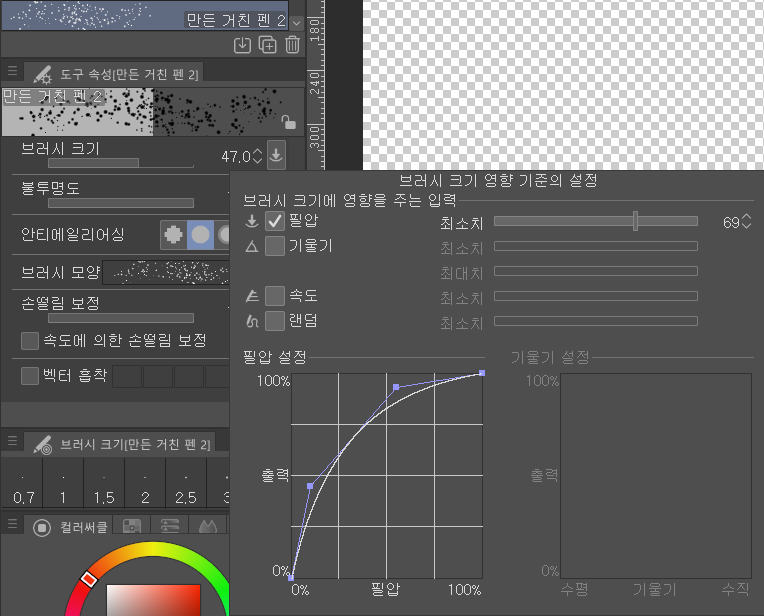Click the brush stroke preview thumbnail

click(152, 112)
